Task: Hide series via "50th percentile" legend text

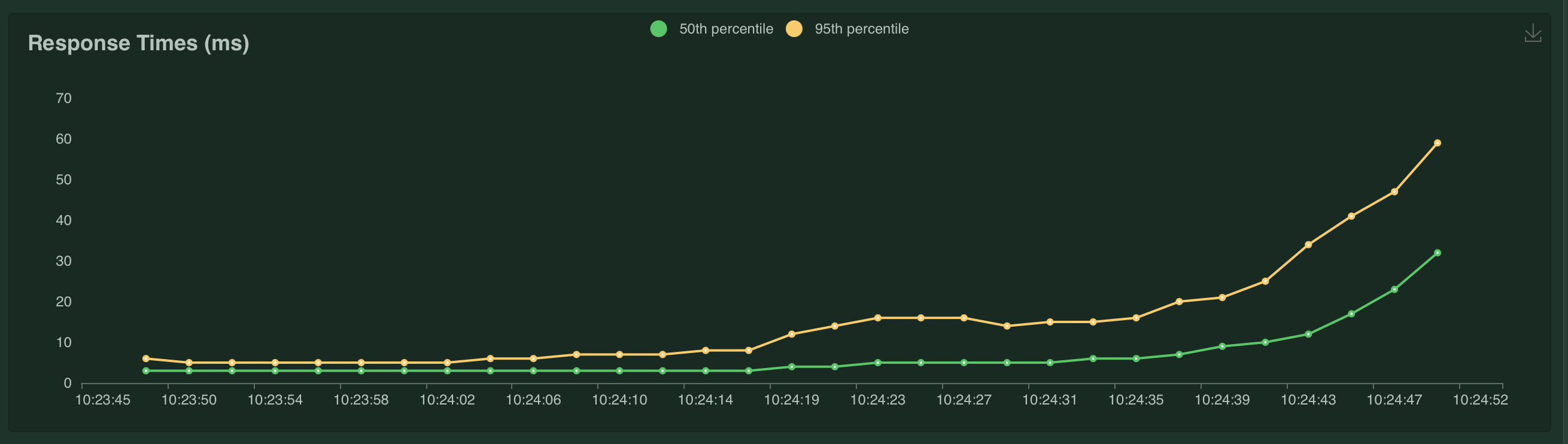Action: pos(725,29)
